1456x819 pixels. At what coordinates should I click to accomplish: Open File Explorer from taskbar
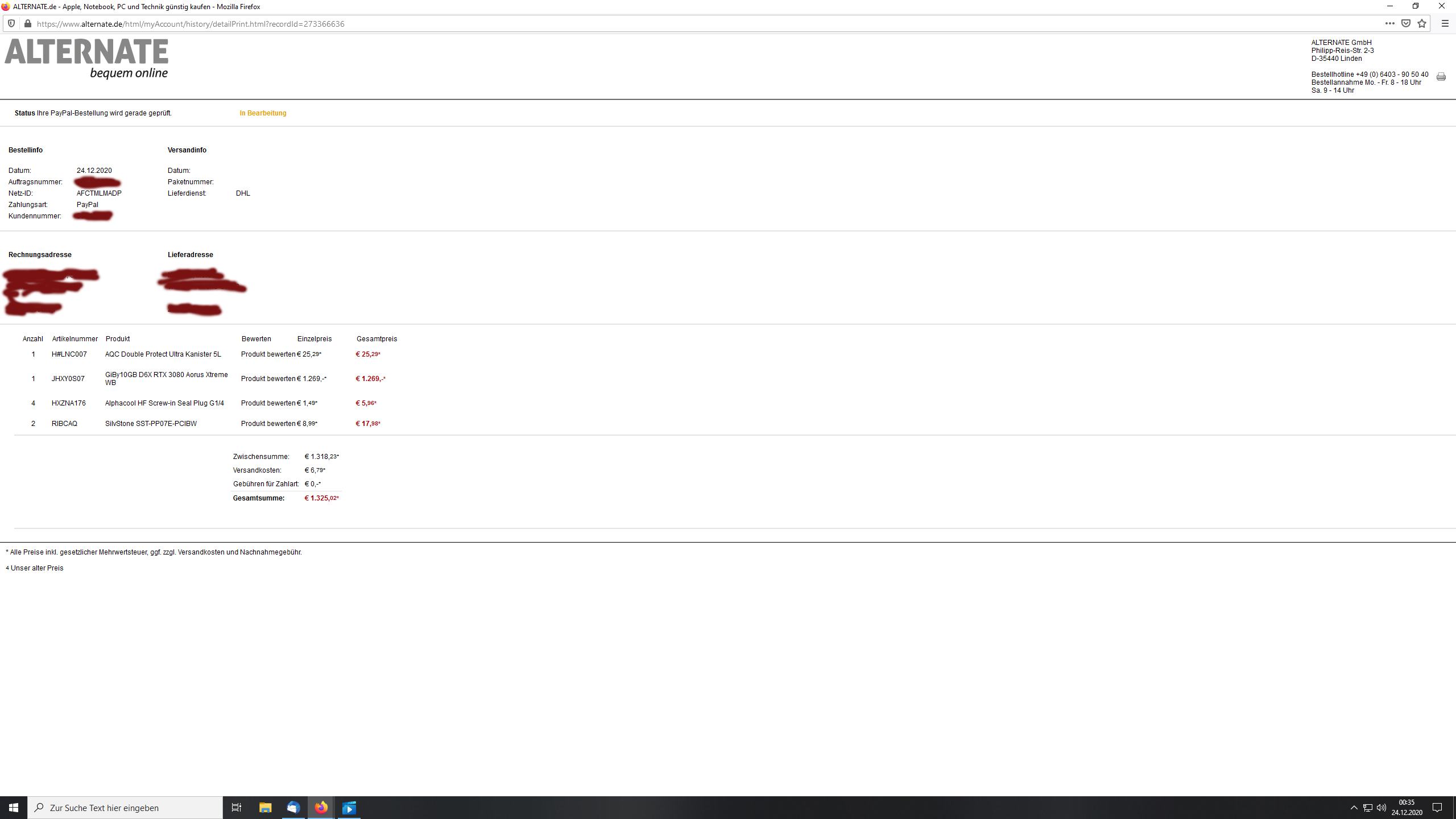(x=265, y=808)
